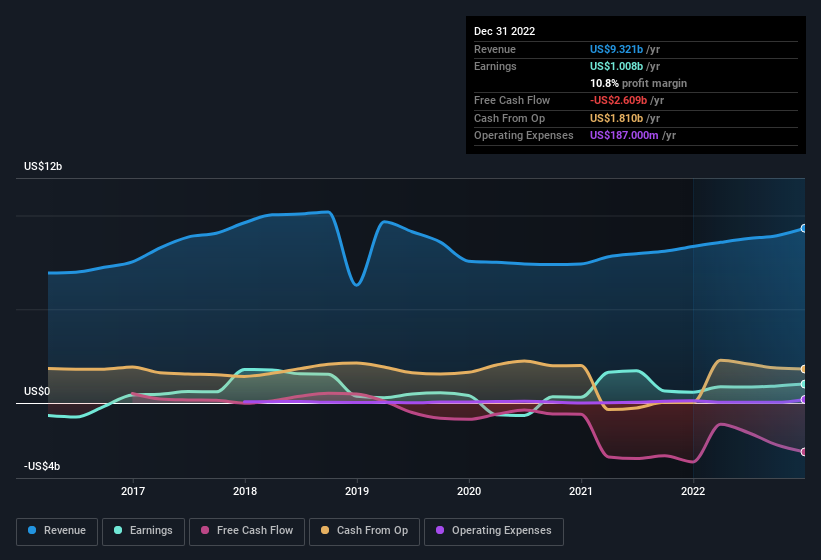Click the Earnings label in tooltip
The image size is (821, 560).
click(x=495, y=66)
